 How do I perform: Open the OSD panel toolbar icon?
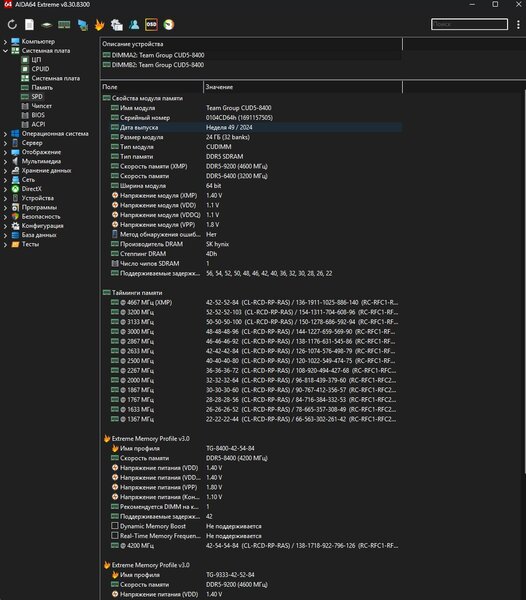pos(151,25)
